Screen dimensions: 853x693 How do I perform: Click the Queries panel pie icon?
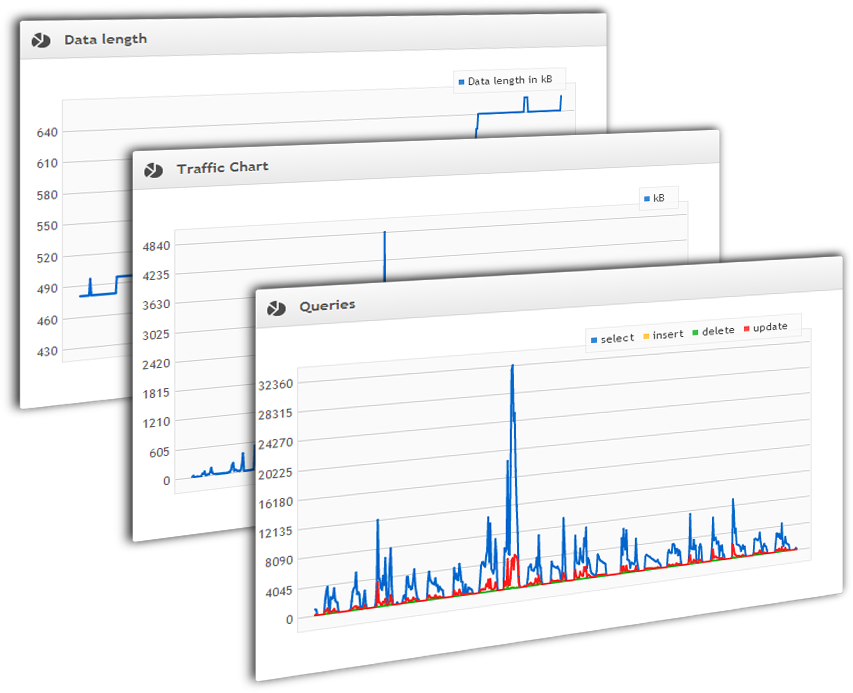click(276, 309)
